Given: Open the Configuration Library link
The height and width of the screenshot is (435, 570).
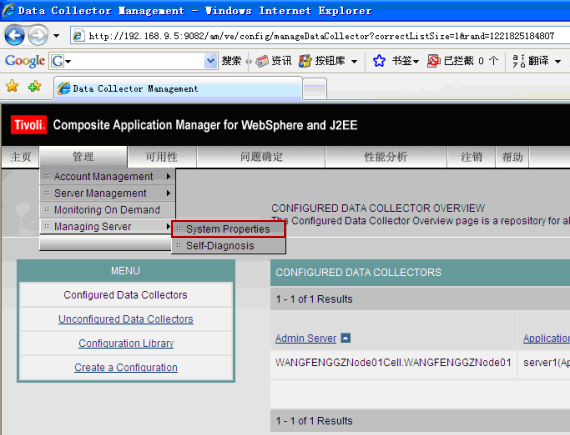Looking at the screenshot, I should (126, 343).
